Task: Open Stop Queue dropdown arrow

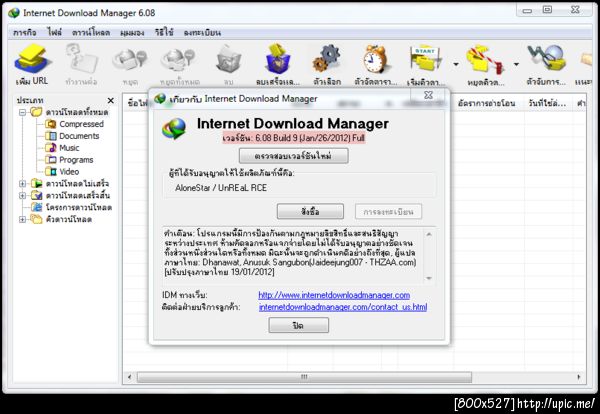Action: click(x=516, y=64)
